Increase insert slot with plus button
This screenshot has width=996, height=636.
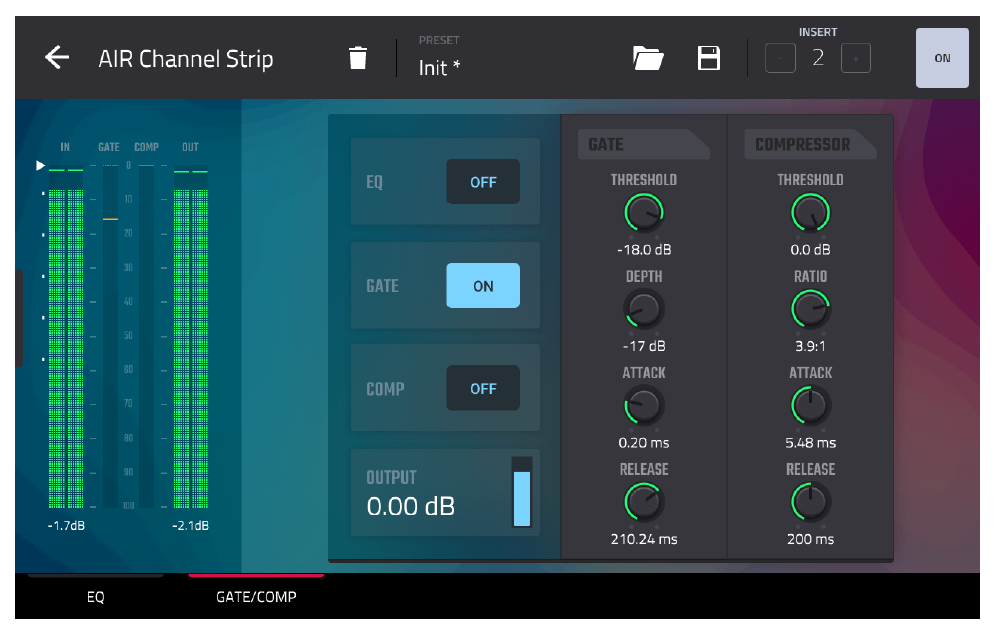(x=856, y=58)
